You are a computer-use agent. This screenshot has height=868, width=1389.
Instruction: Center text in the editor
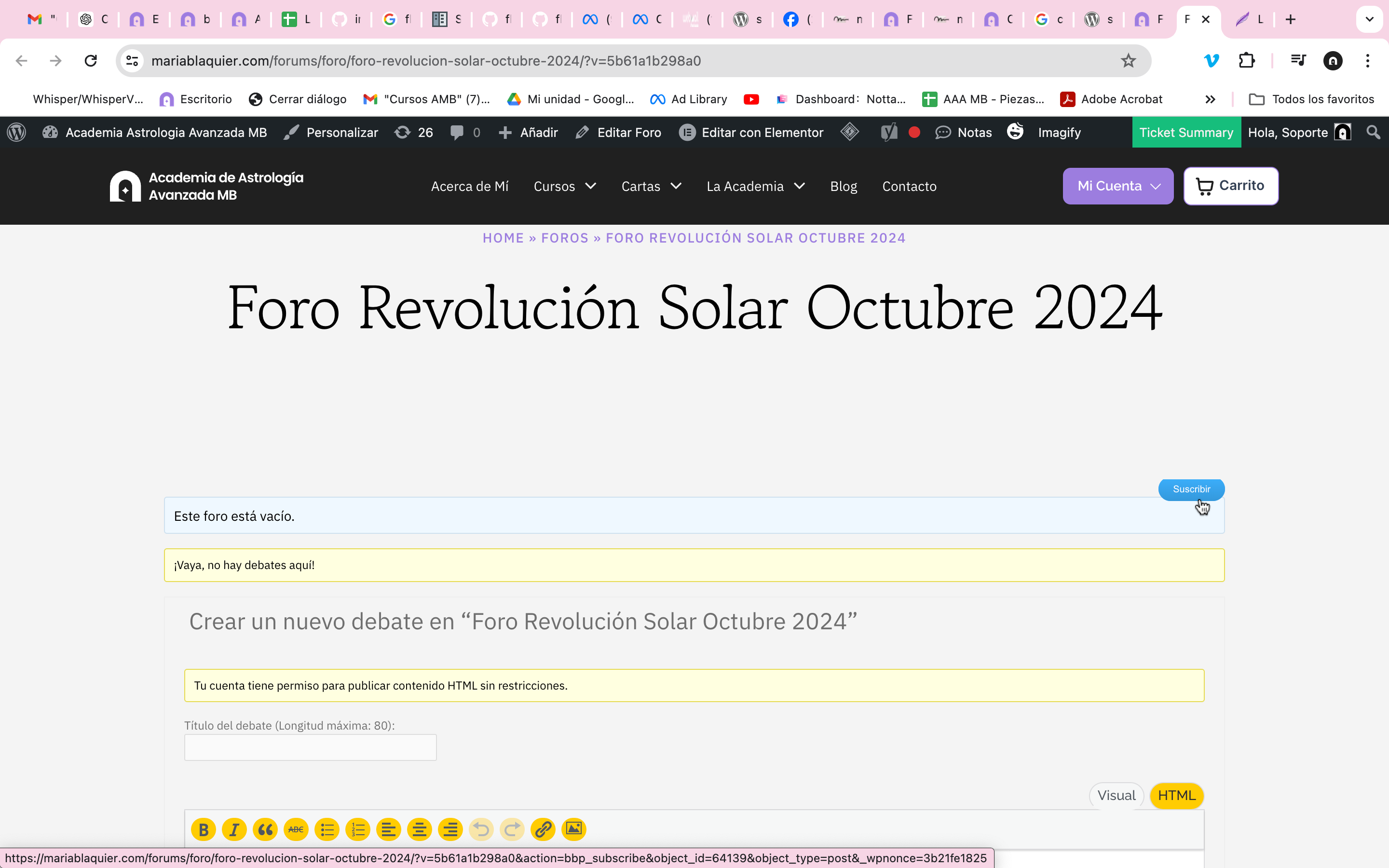[420, 829]
